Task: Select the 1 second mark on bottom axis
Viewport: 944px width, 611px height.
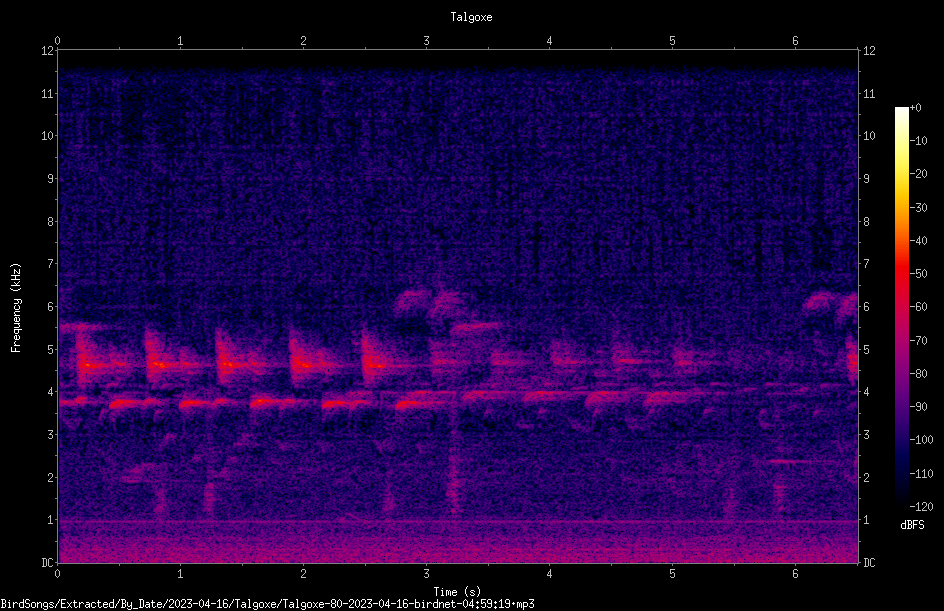Action: click(x=180, y=574)
